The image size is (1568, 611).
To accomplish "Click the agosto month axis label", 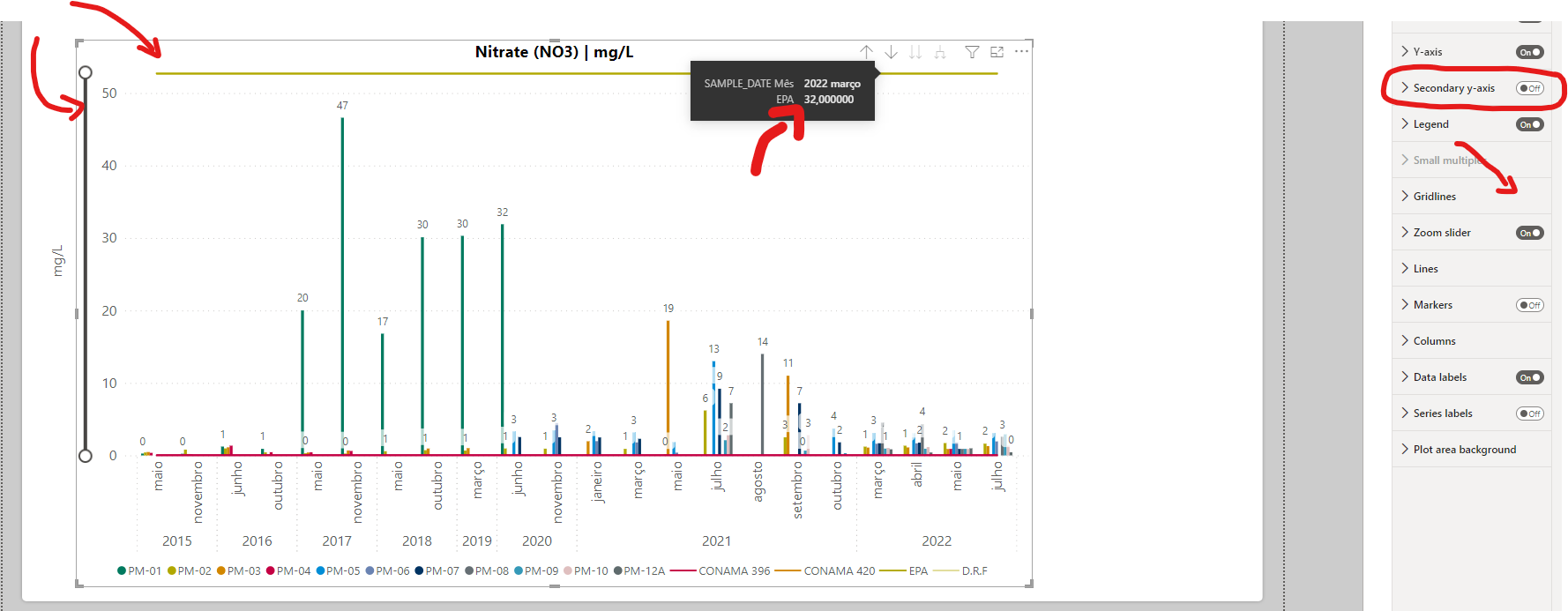I will click(x=758, y=481).
